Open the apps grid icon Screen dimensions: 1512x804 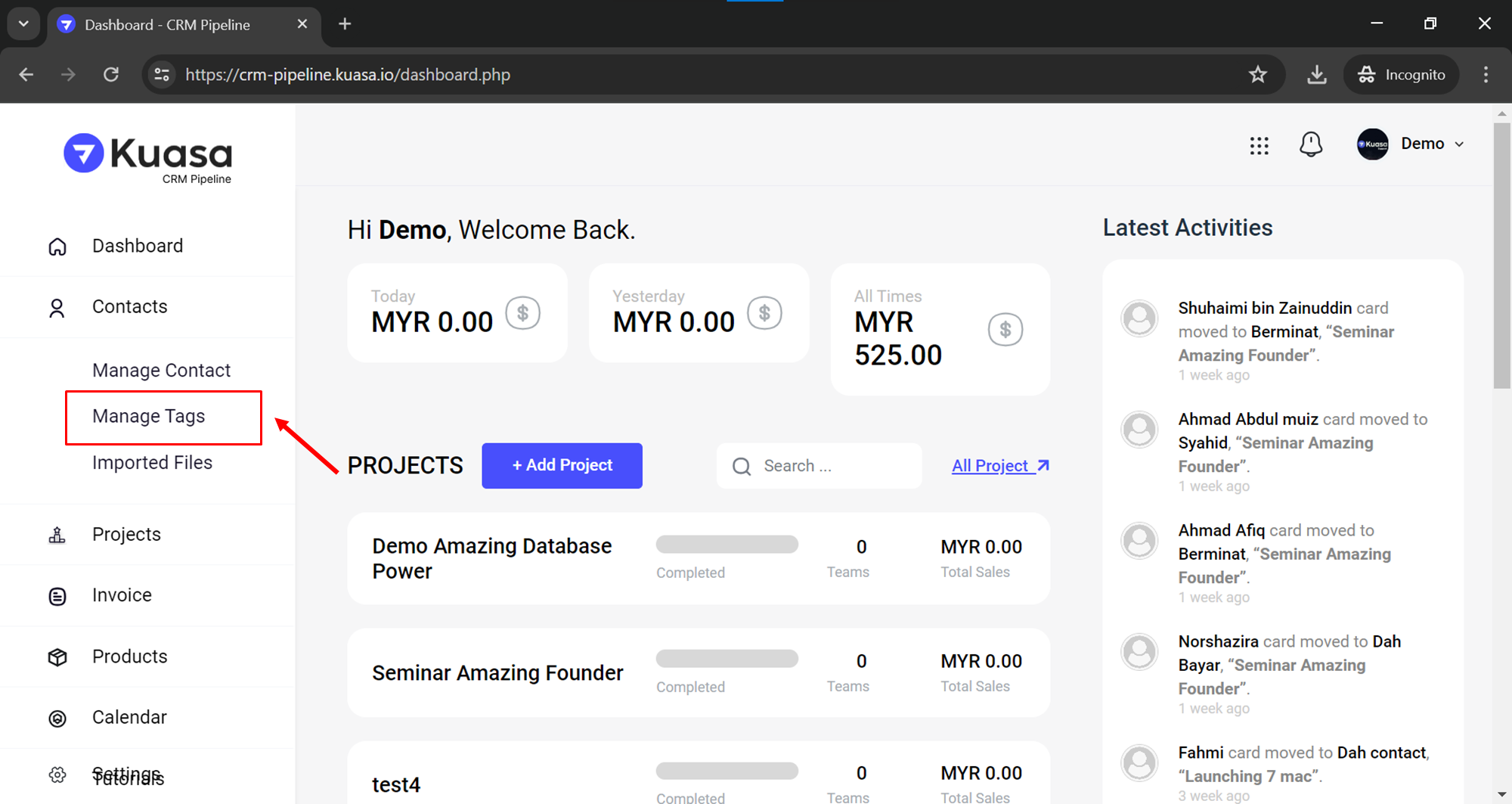[x=1259, y=145]
